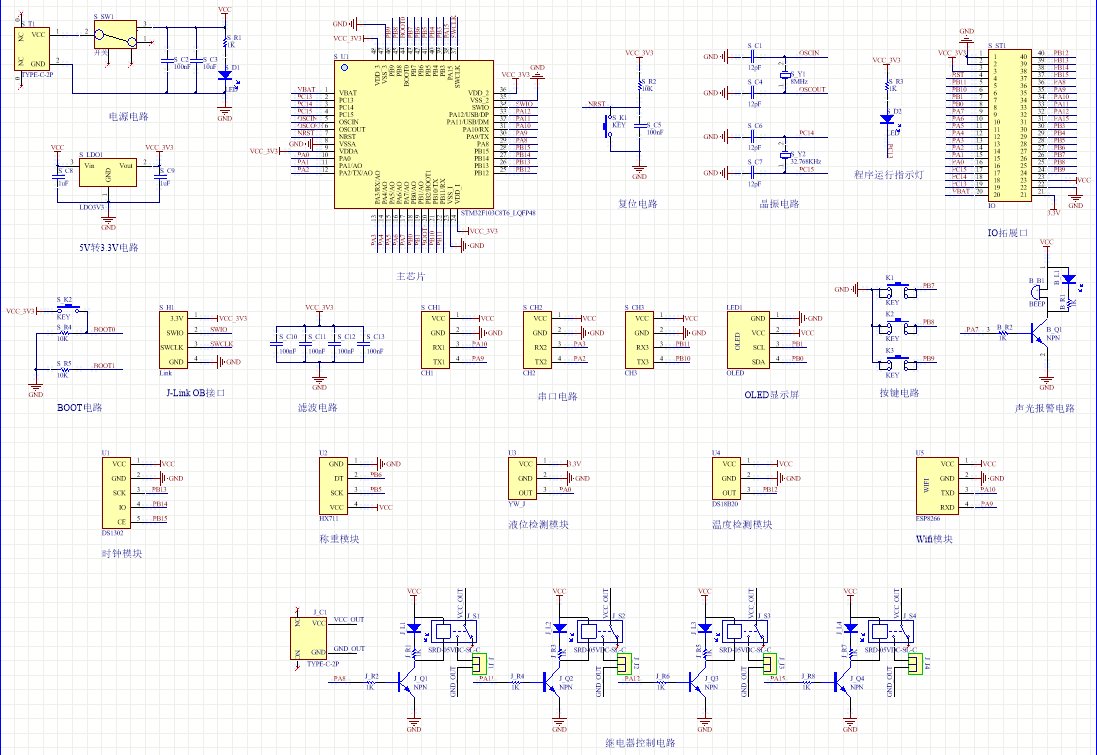Click the '继电器控制电路' label
The image size is (1097, 755).
640,742
